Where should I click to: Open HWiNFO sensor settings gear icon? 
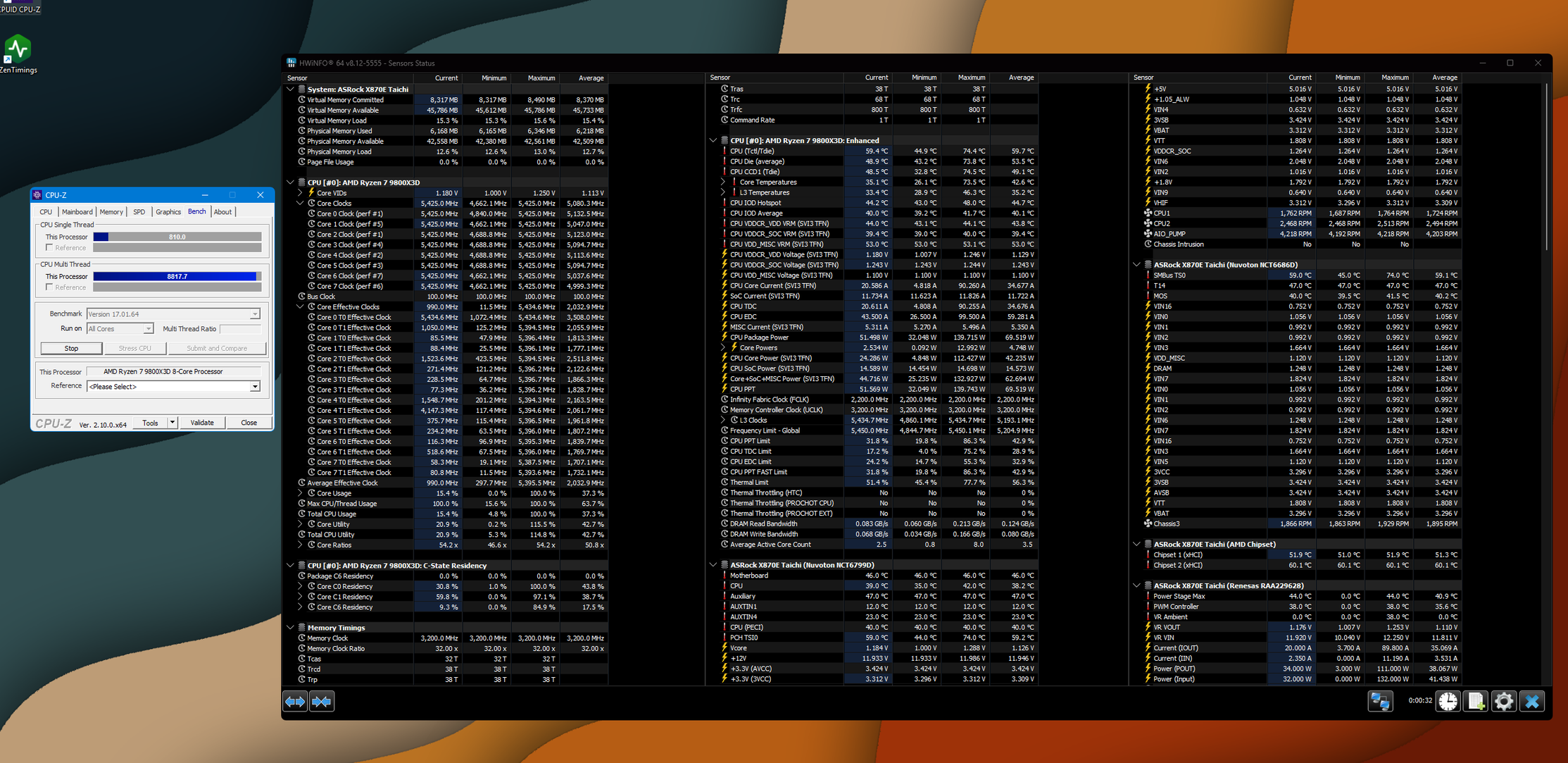pos(1504,701)
